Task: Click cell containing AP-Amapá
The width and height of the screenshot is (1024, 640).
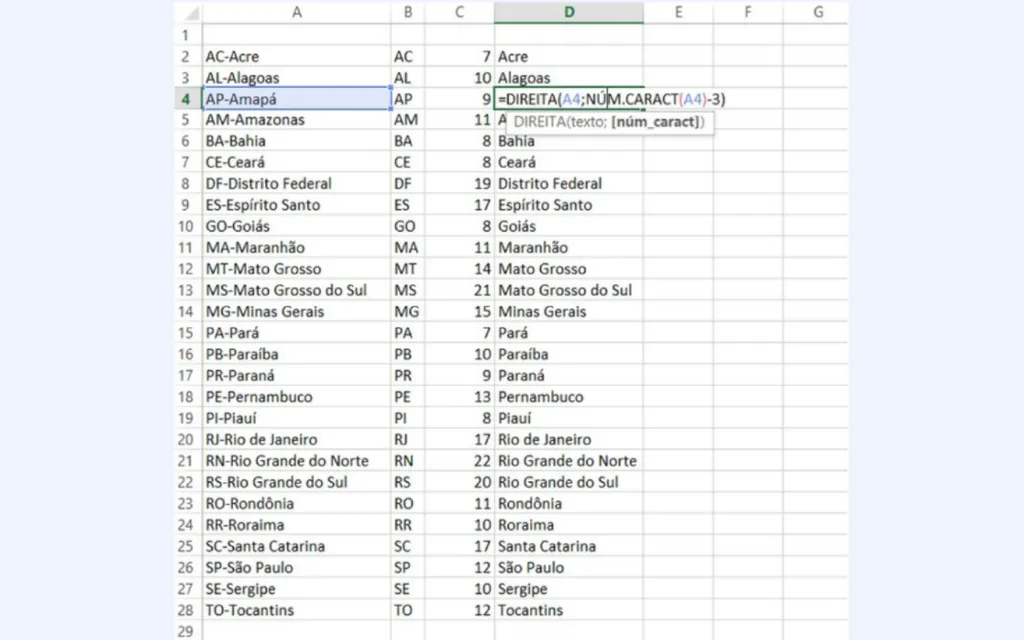Action: (296, 99)
